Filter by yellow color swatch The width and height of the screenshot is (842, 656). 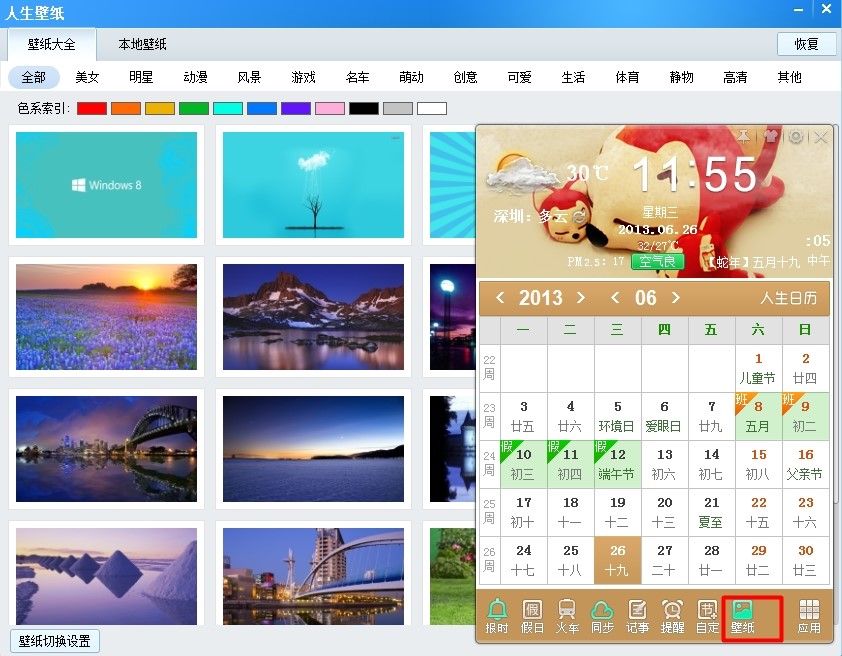[x=160, y=108]
